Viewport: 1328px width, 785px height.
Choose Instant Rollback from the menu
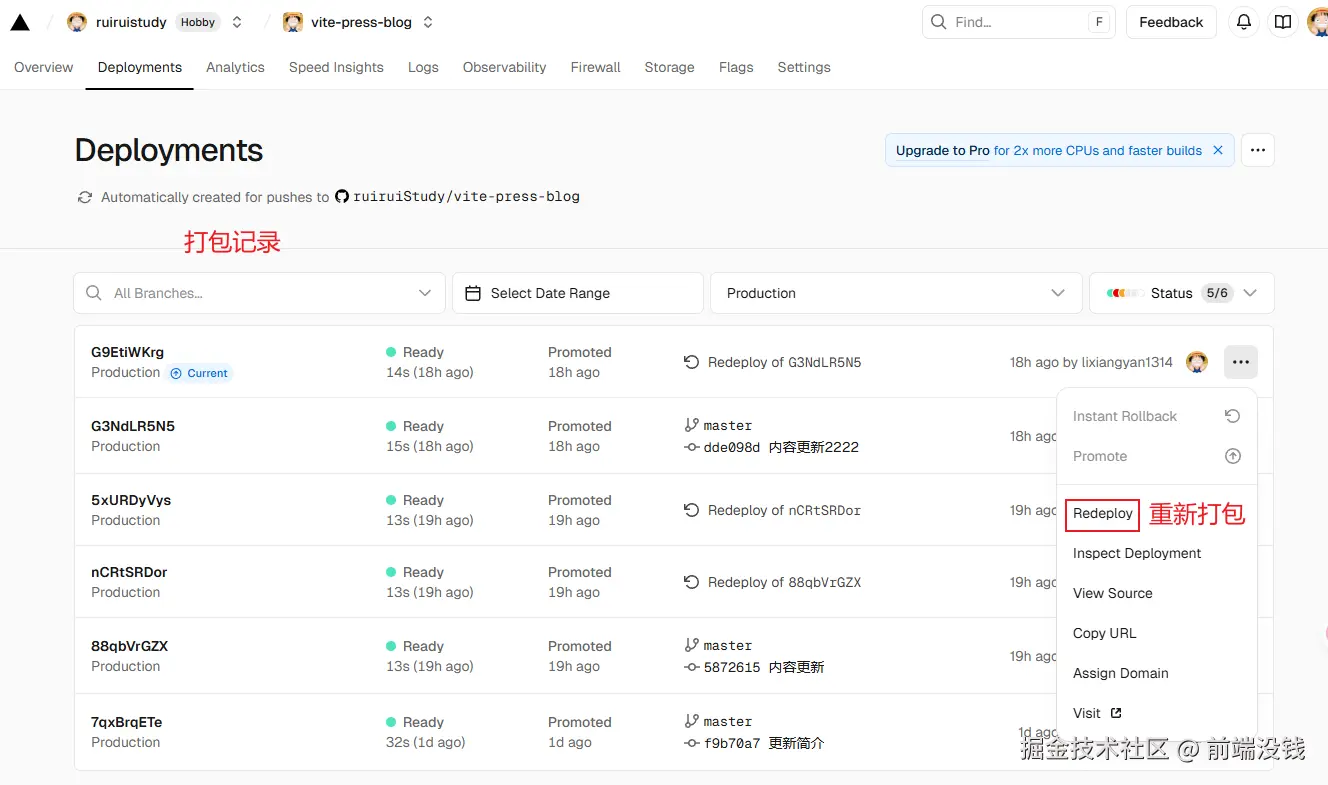tap(1157, 416)
